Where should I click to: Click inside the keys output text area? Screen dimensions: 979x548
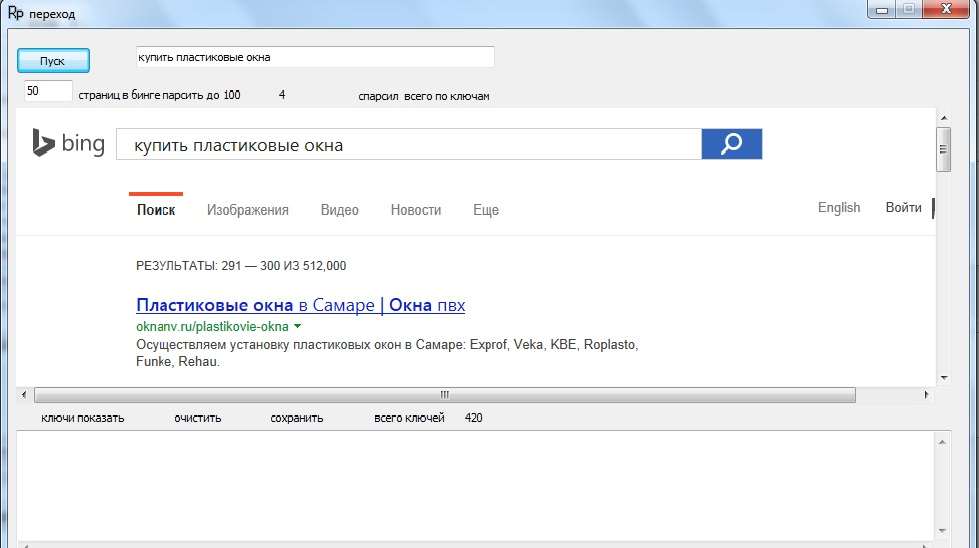(x=475, y=486)
